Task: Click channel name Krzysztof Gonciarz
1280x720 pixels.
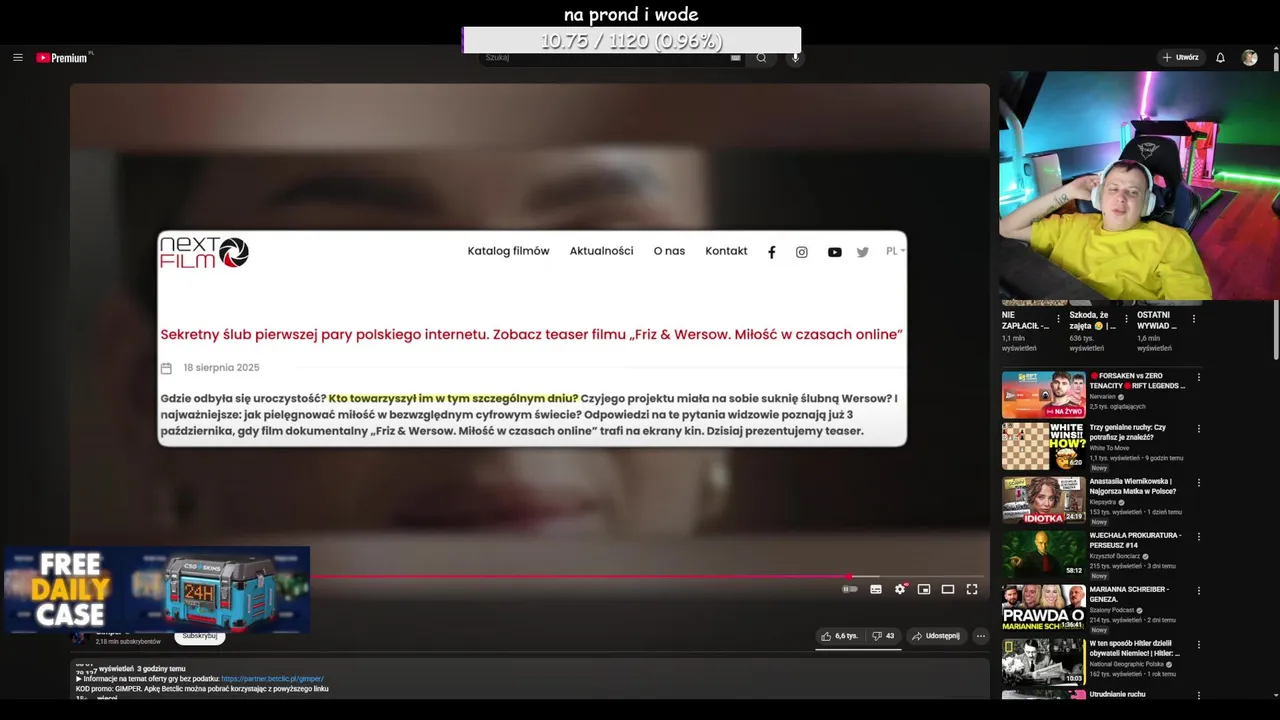Action: click(1115, 556)
